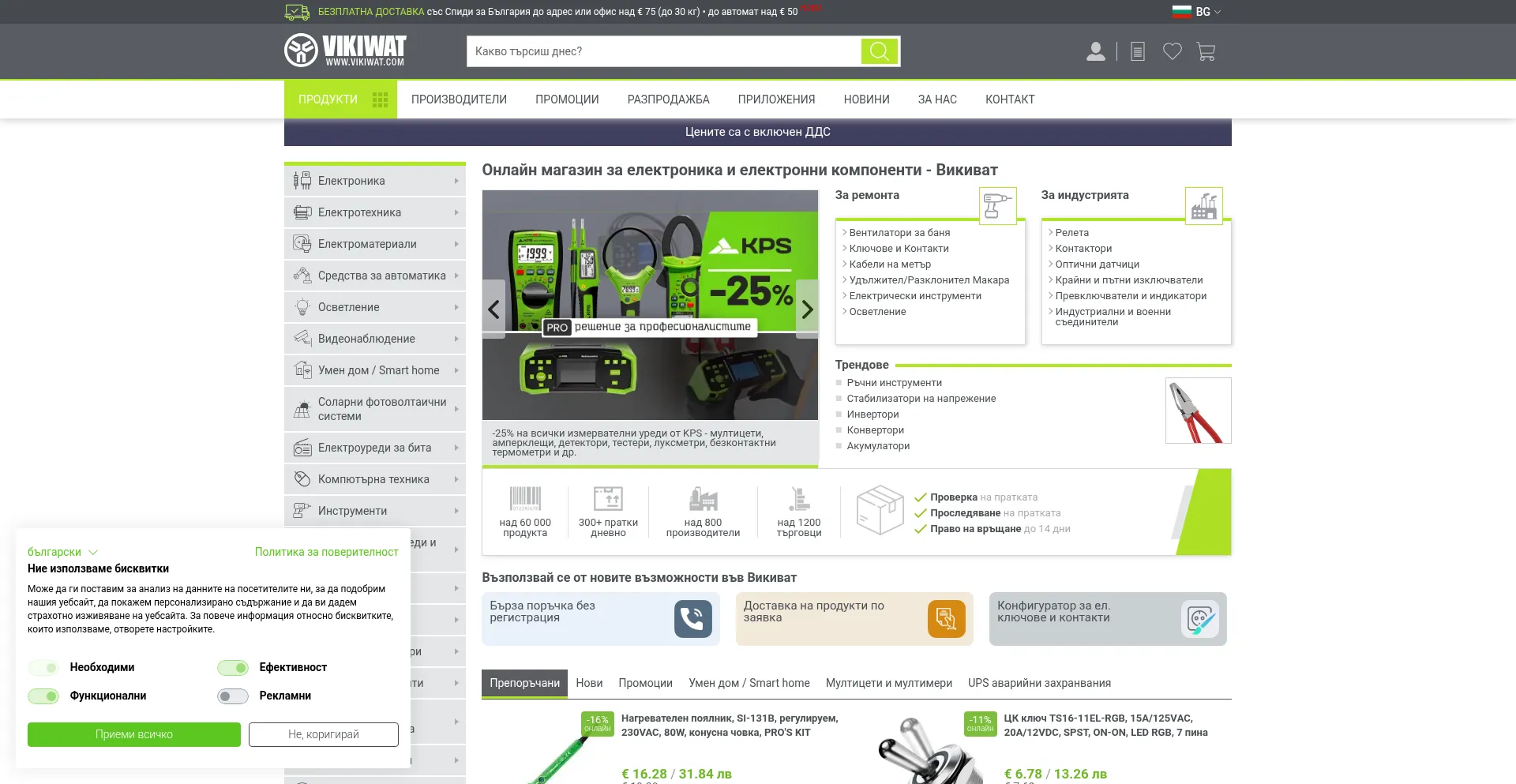Expand the Електроуреди за бита arrow
This screenshot has height=784, width=1516.
(x=456, y=448)
